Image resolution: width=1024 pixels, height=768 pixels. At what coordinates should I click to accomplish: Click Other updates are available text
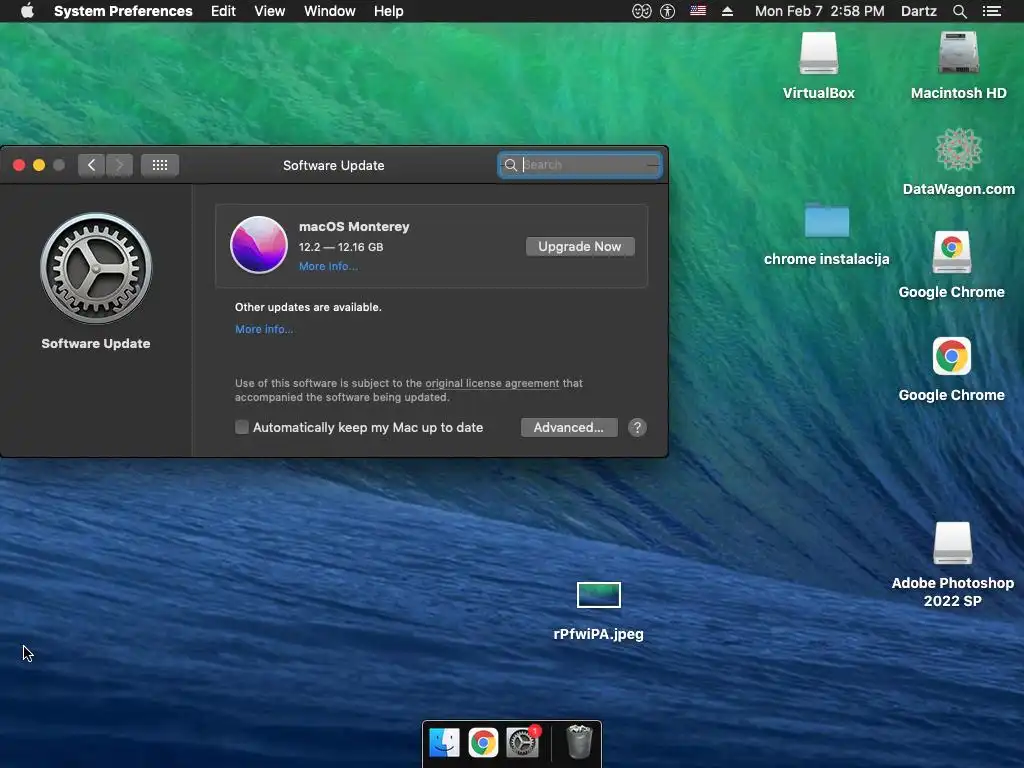(x=308, y=307)
